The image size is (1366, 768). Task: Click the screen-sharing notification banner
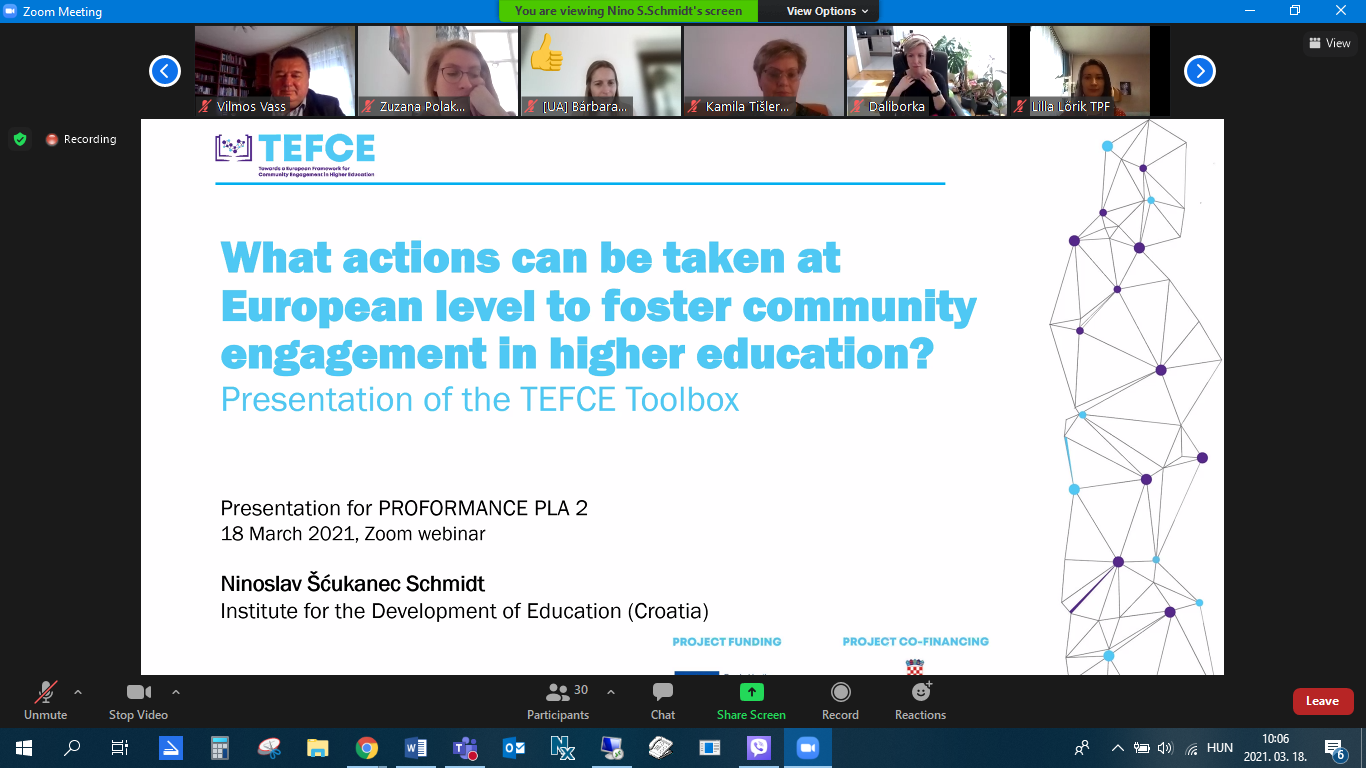(628, 11)
